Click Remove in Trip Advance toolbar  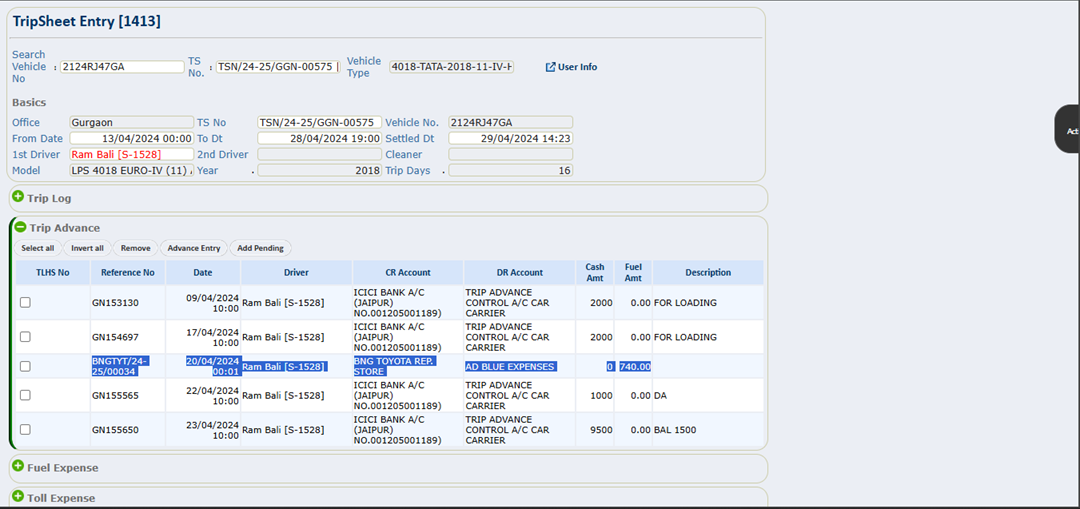tap(135, 248)
